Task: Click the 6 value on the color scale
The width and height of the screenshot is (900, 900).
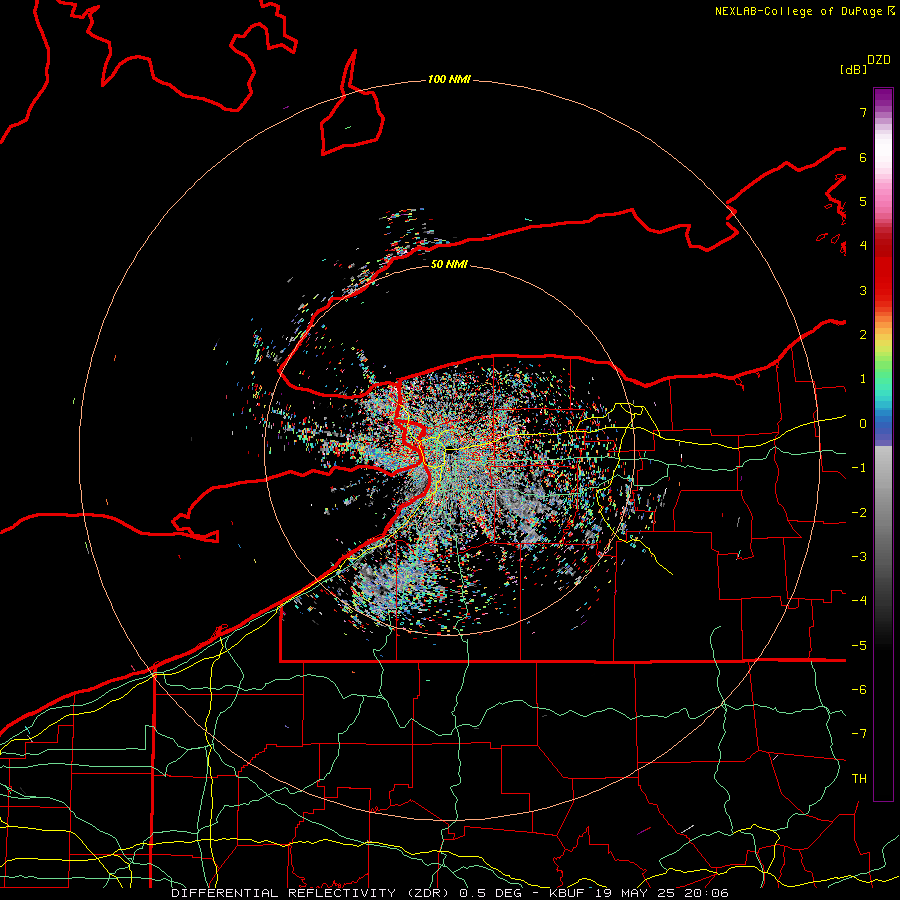Action: click(x=863, y=157)
